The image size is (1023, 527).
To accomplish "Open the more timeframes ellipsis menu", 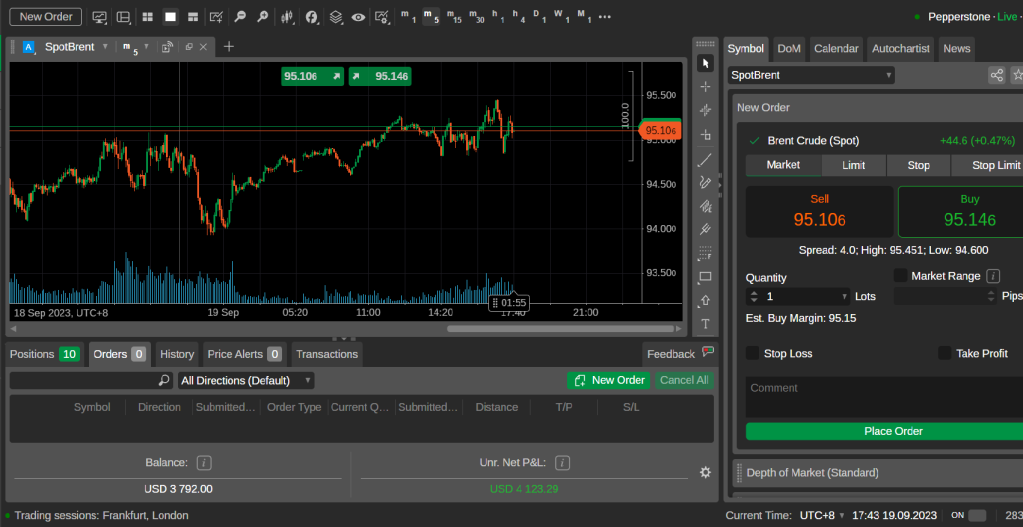I will [x=605, y=17].
